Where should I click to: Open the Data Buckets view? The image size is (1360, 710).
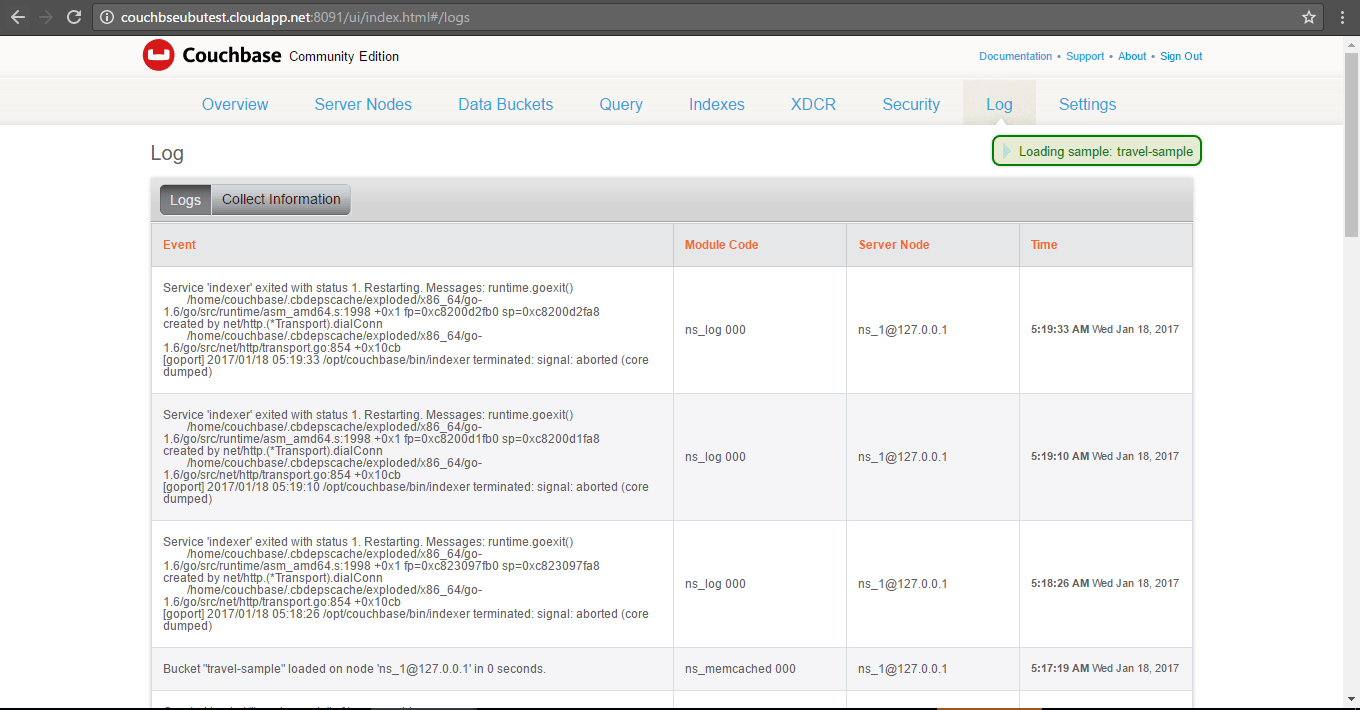coord(505,104)
